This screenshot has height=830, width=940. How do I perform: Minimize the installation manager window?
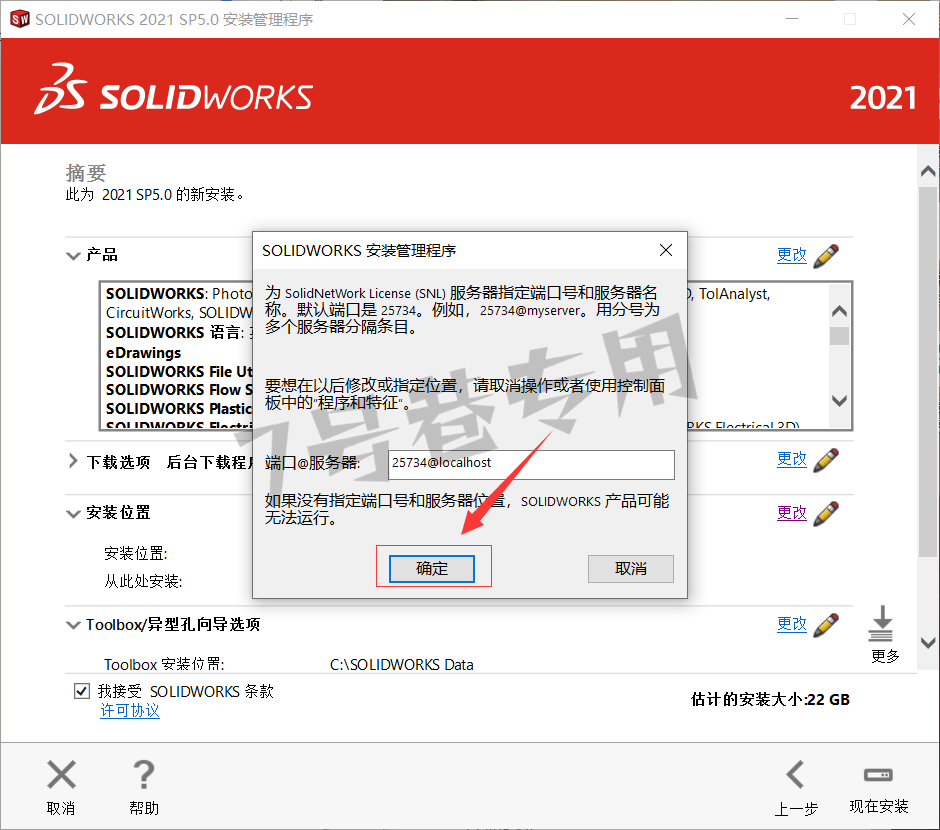pyautogui.click(x=792, y=19)
